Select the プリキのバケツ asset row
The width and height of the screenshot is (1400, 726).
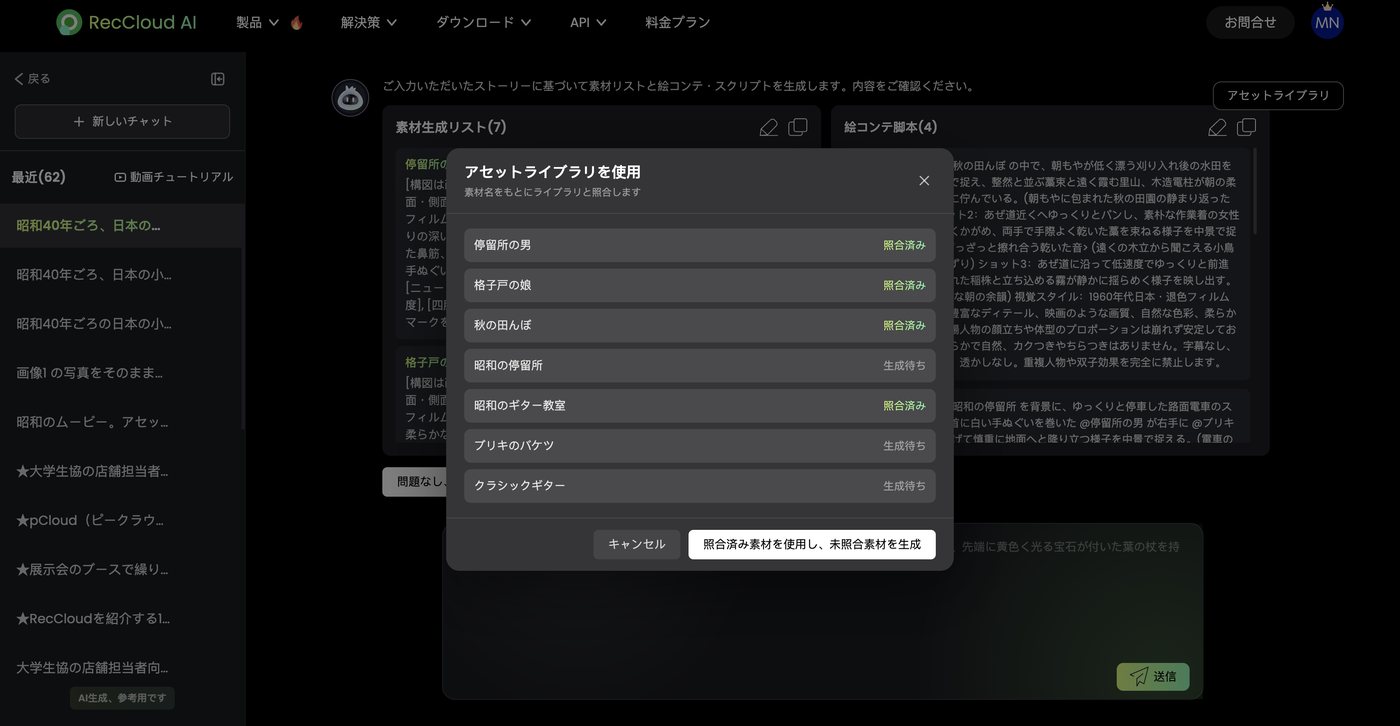[700, 445]
